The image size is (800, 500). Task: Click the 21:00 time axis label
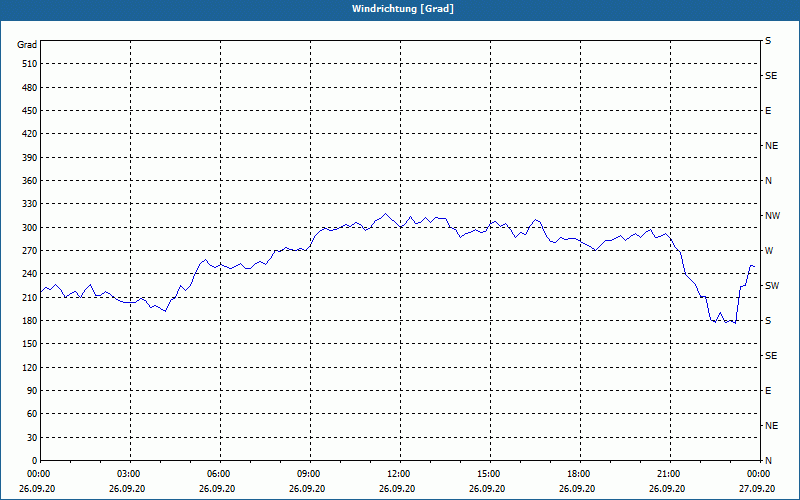pos(670,474)
